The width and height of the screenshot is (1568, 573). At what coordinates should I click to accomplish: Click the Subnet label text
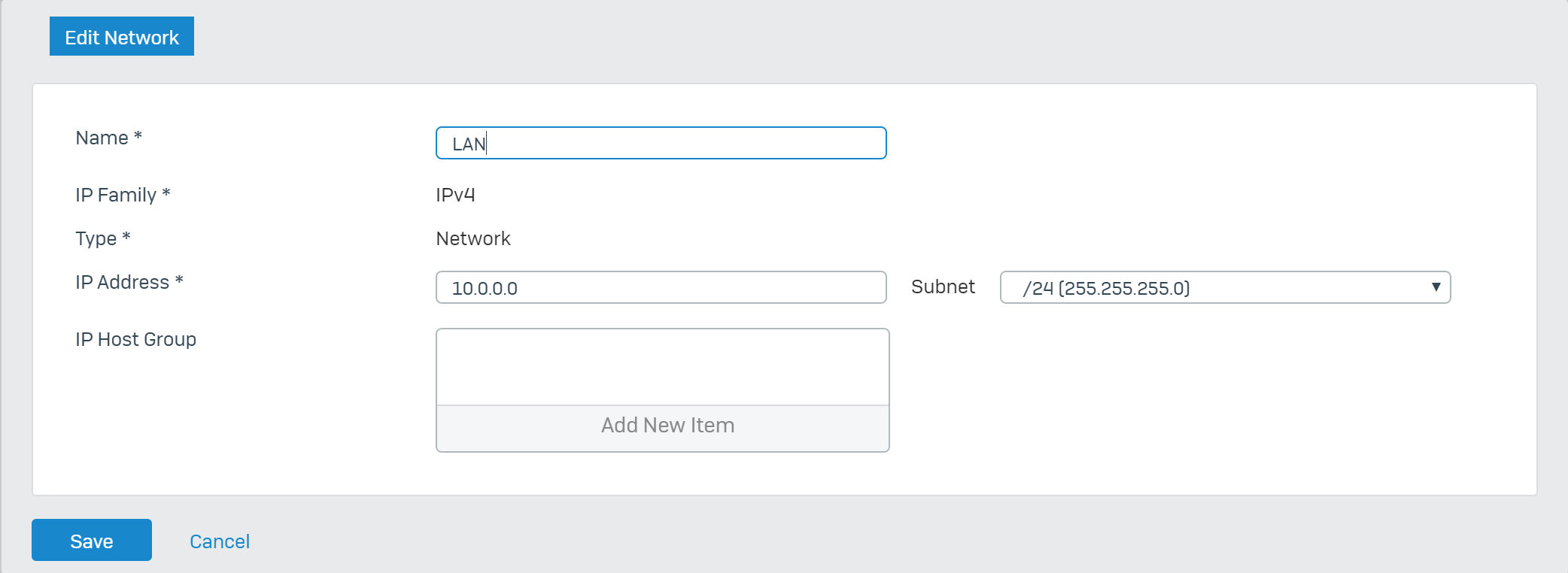click(943, 286)
